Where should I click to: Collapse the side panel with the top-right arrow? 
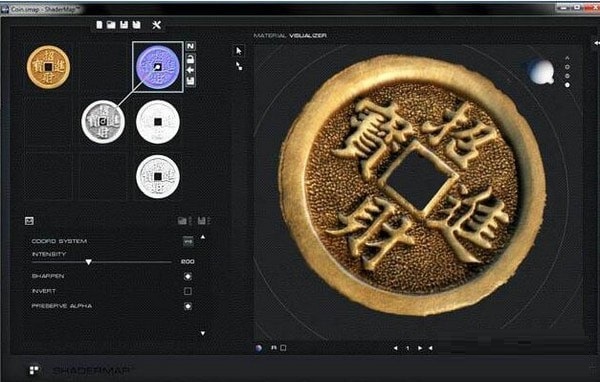(x=596, y=43)
